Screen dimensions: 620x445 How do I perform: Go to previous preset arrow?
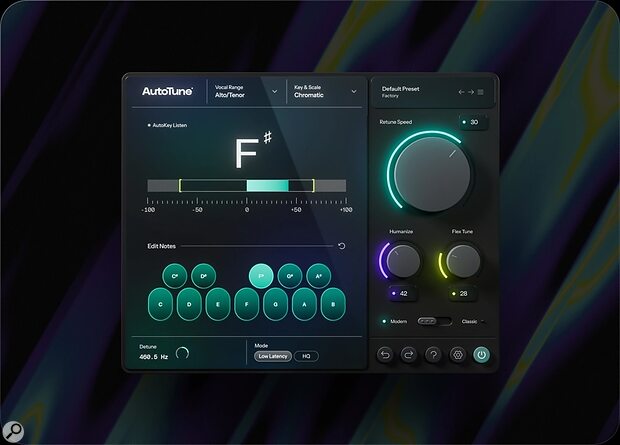click(x=461, y=92)
